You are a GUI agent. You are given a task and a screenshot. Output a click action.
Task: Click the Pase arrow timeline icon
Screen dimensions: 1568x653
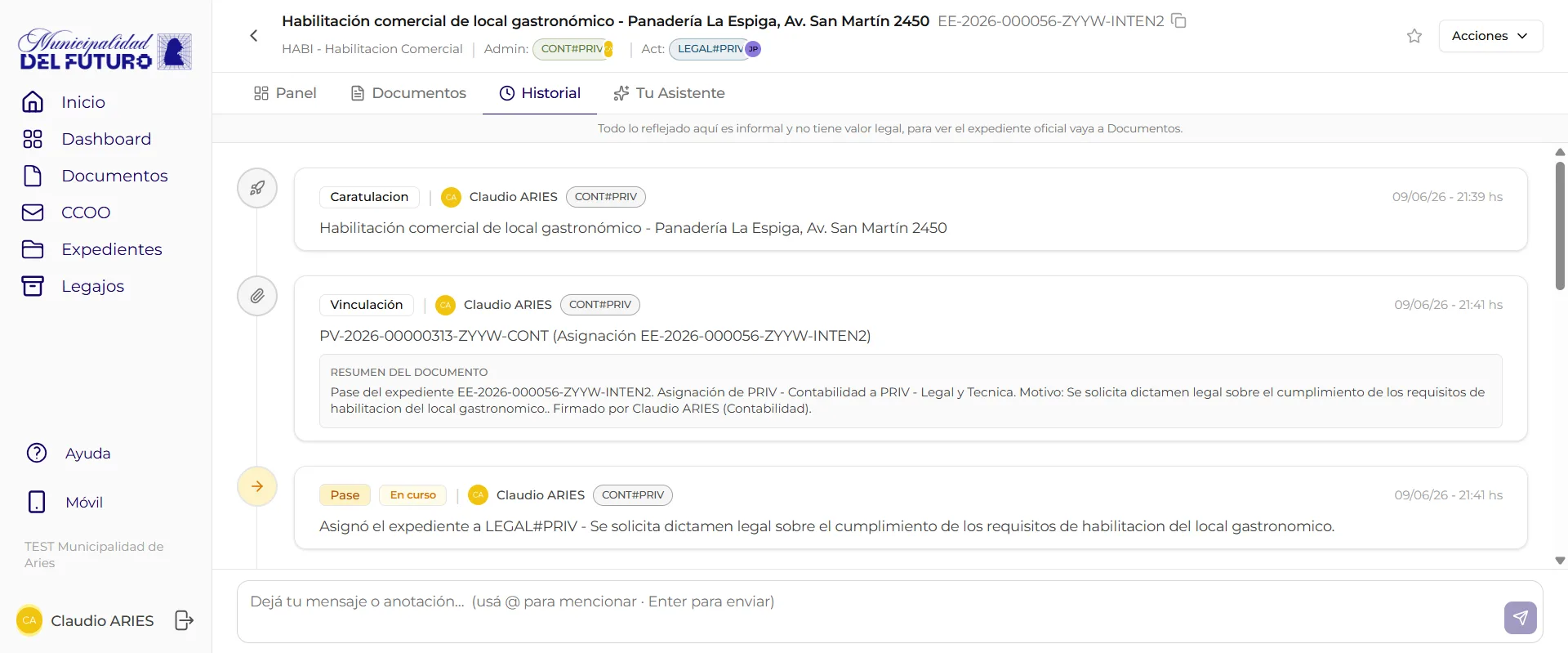(257, 486)
